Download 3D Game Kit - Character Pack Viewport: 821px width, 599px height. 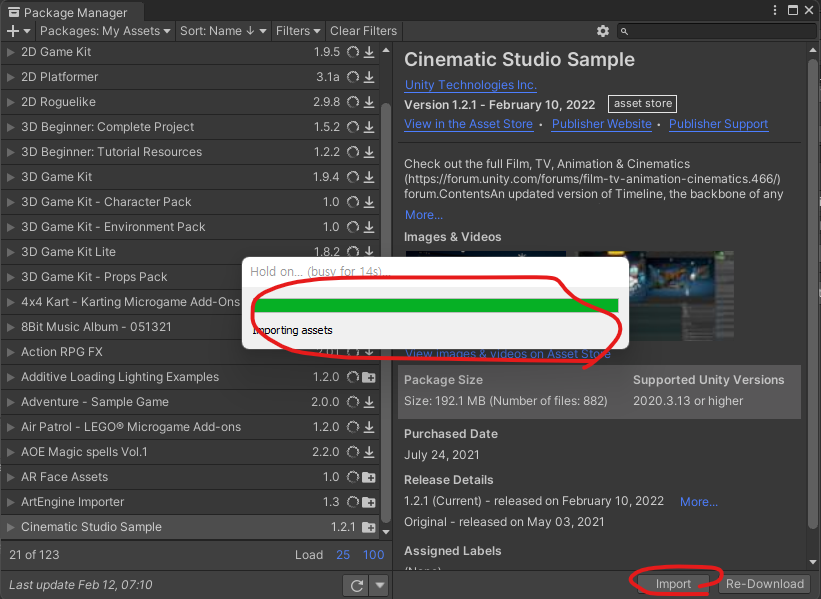tap(369, 202)
